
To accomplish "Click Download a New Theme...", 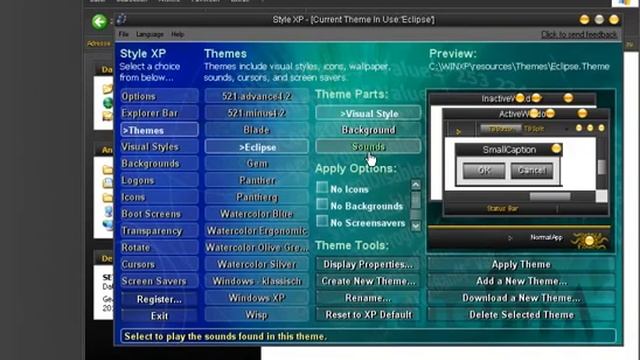I will (x=521, y=298).
